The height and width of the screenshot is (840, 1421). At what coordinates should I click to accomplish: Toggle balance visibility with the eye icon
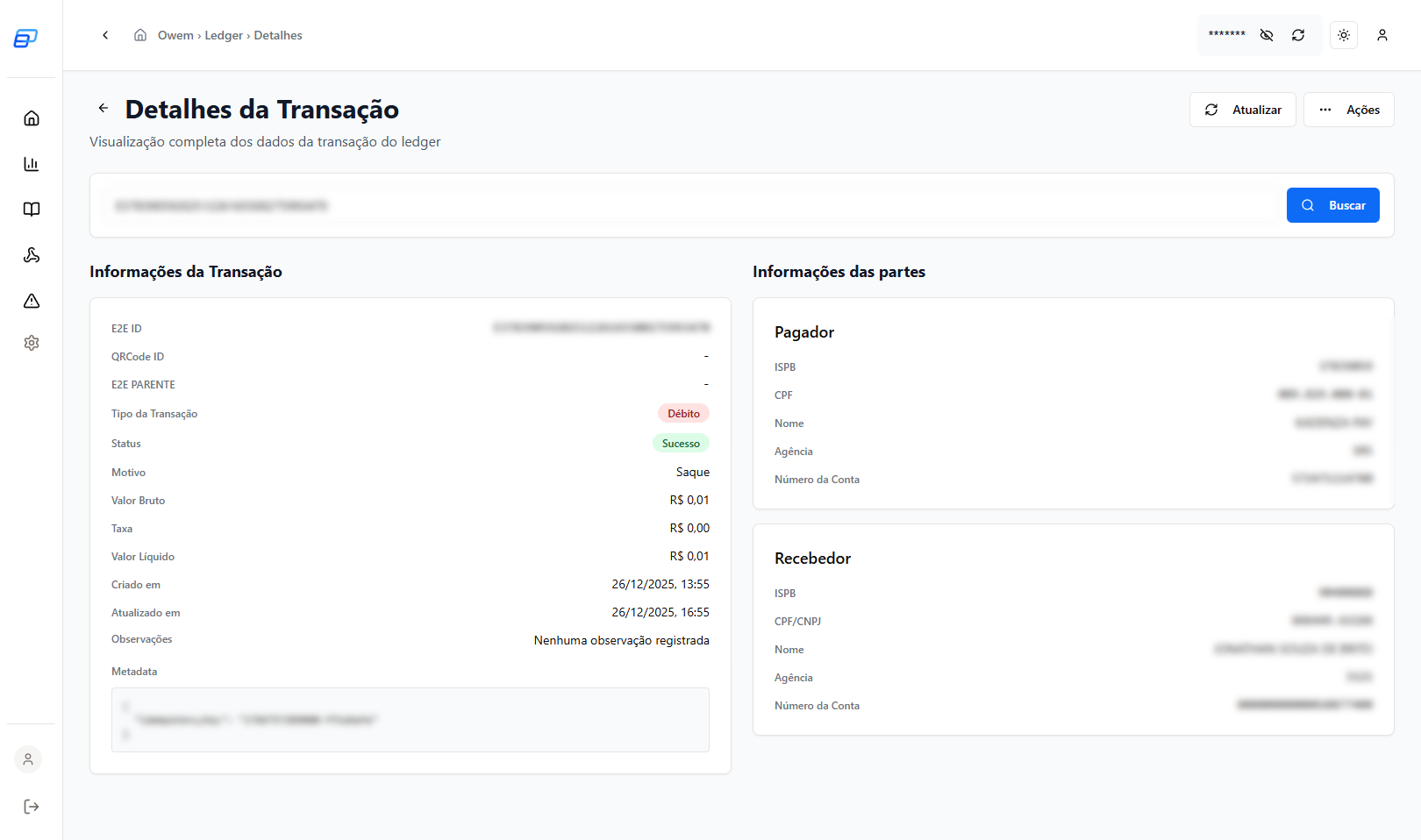click(x=1266, y=35)
